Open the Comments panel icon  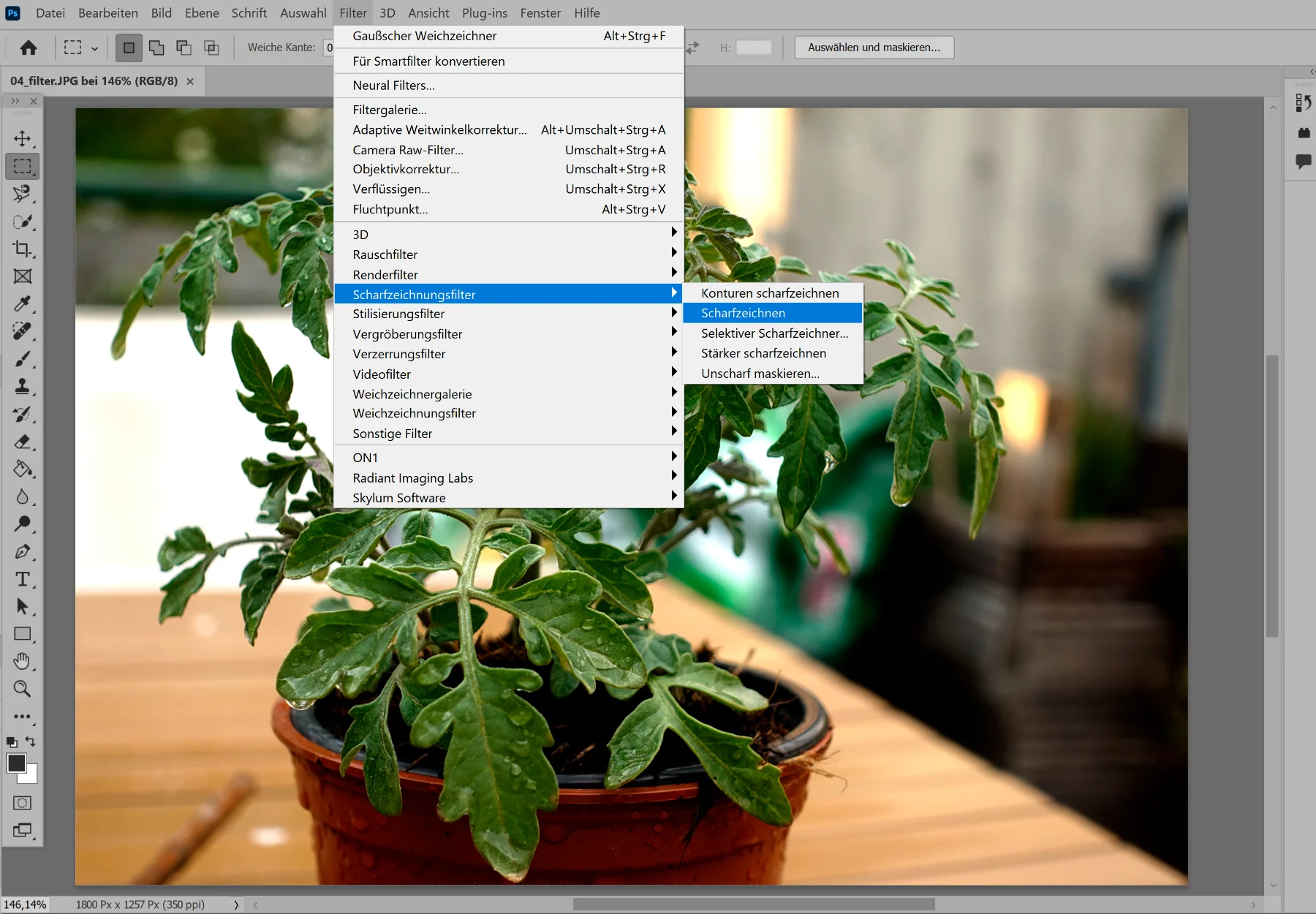(1304, 162)
